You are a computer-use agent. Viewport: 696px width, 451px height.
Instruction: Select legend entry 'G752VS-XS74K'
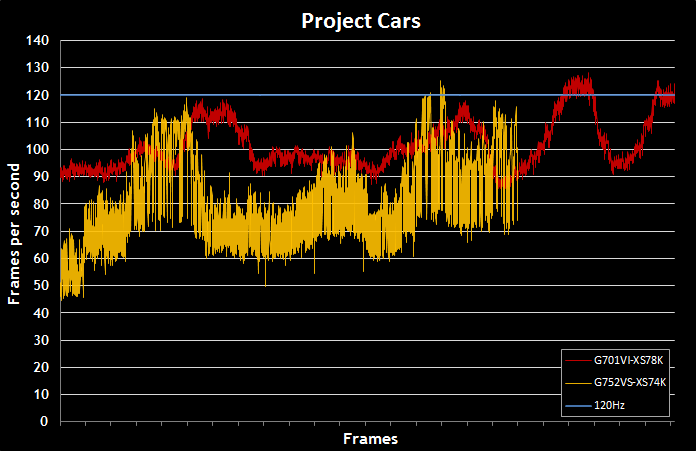[x=630, y=382]
